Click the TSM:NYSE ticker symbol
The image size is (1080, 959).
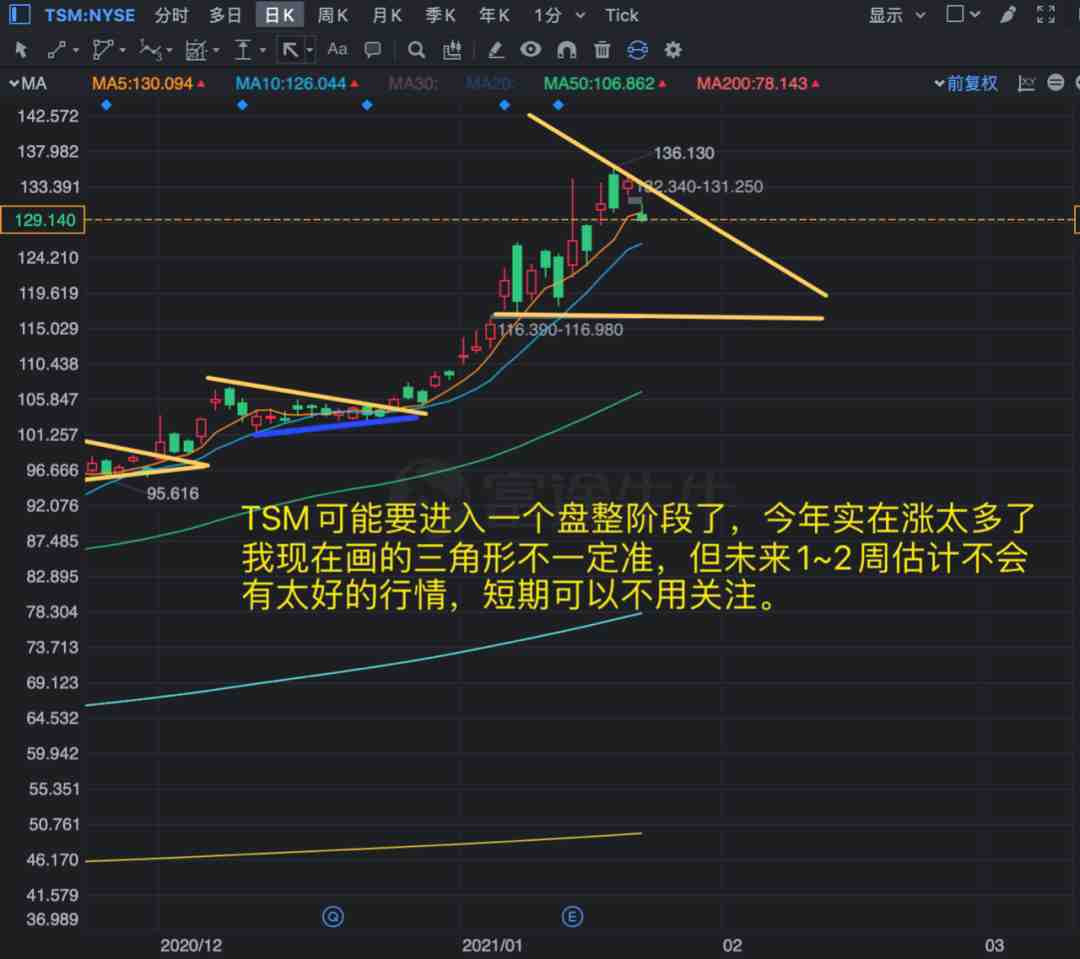point(90,15)
